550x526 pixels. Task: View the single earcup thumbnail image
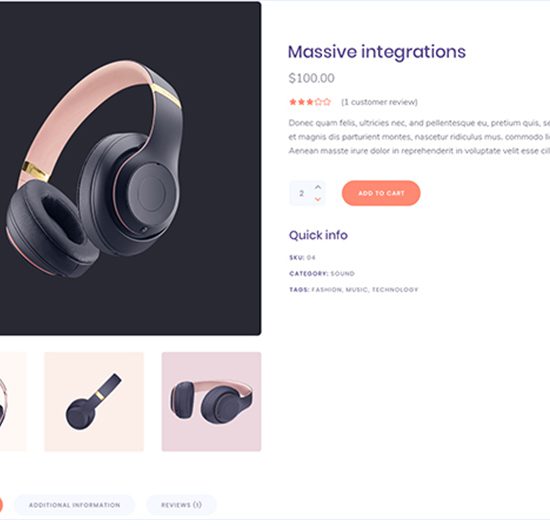[x=94, y=402]
